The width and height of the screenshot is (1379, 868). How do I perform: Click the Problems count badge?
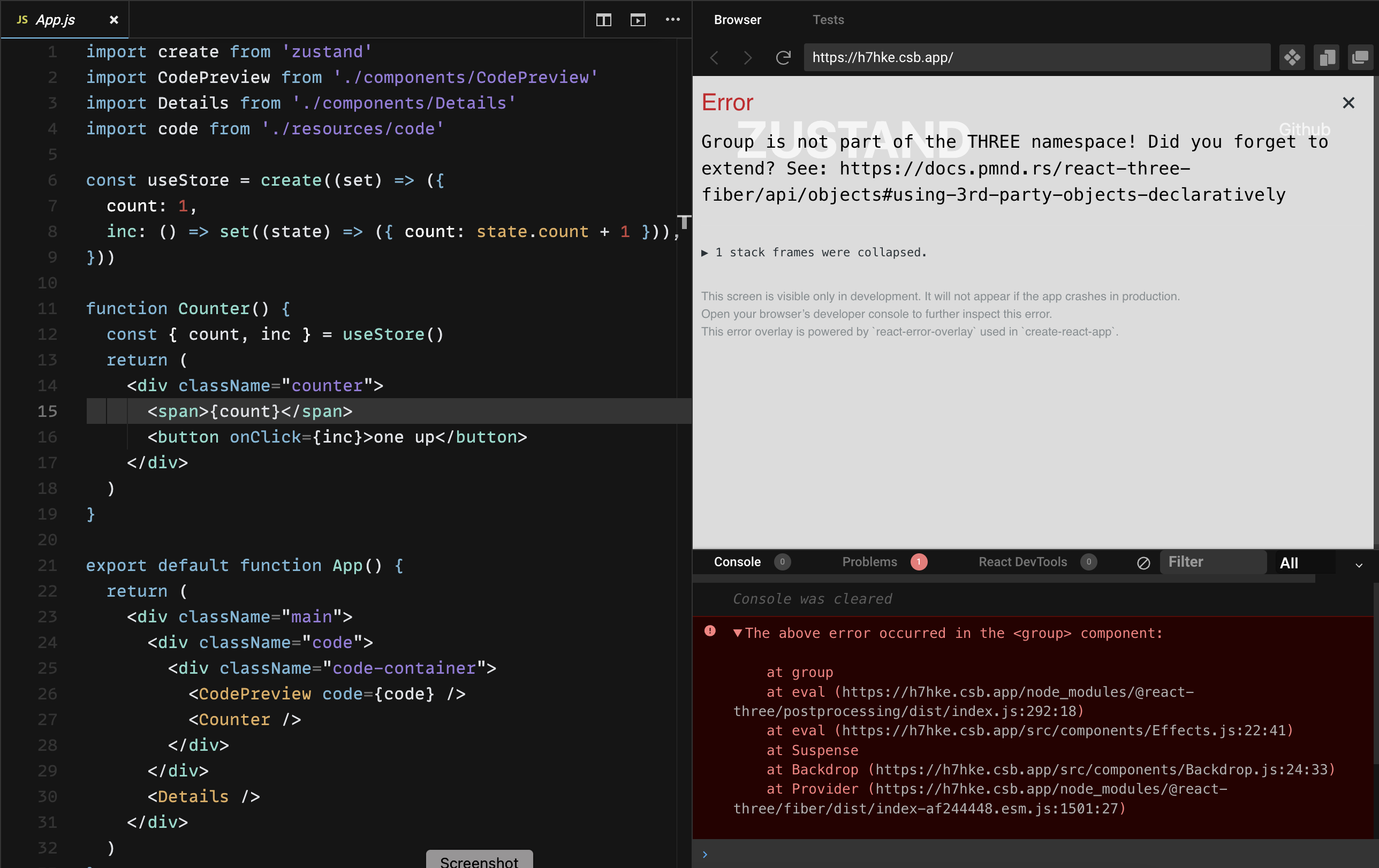[x=919, y=562]
